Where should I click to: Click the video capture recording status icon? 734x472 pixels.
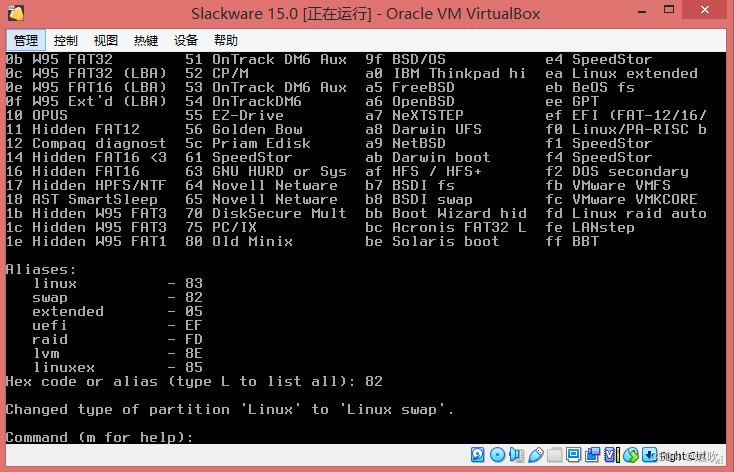coord(592,455)
